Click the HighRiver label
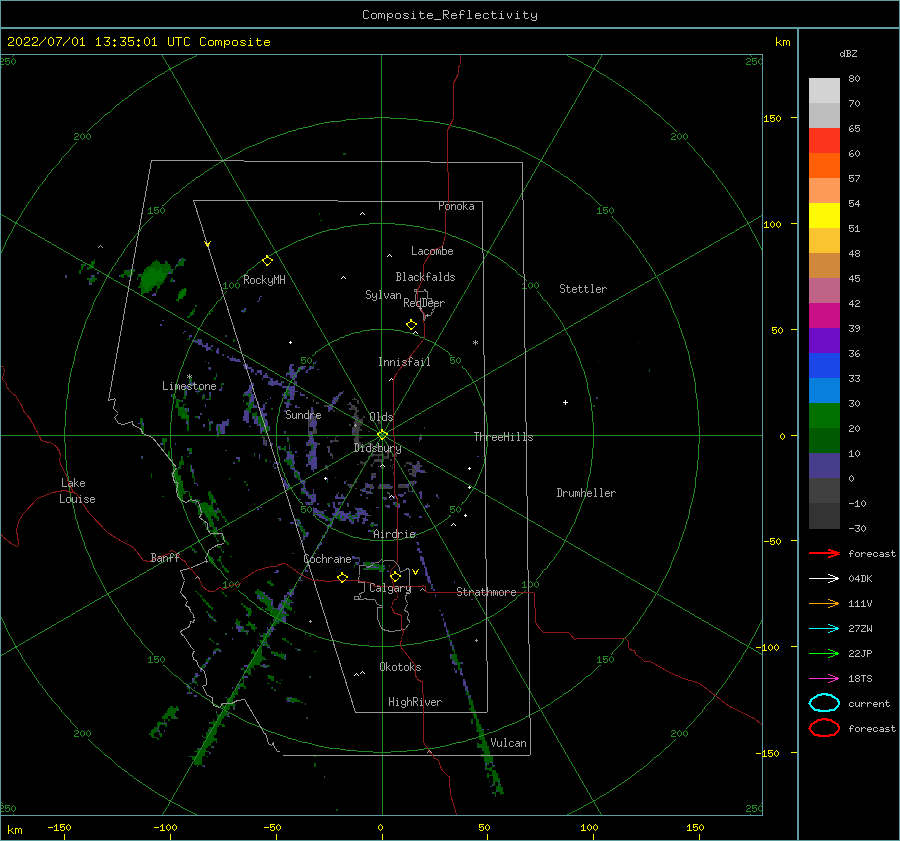Viewport: 900px width, 841px height. 415,702
